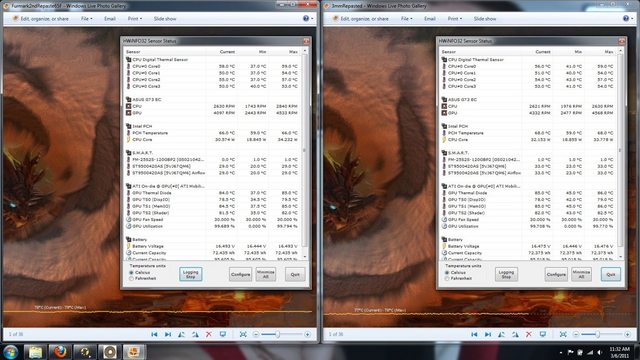Rotate photo clockwise in 3mmRepasted window
640x360 pixels.
(515, 334)
